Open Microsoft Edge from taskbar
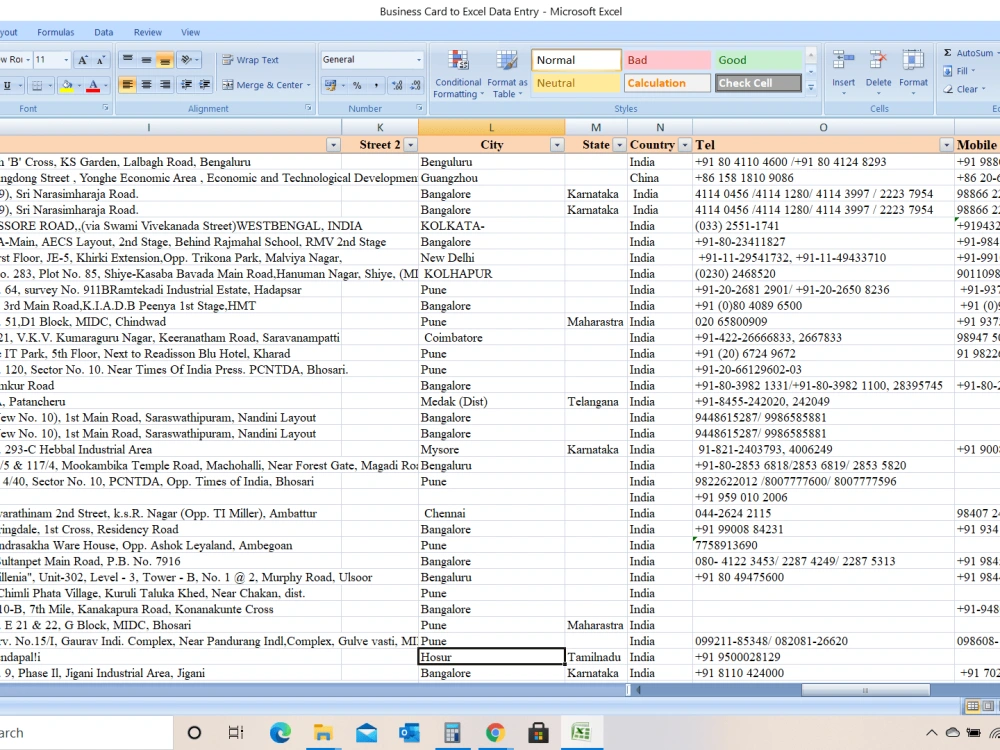 280,733
